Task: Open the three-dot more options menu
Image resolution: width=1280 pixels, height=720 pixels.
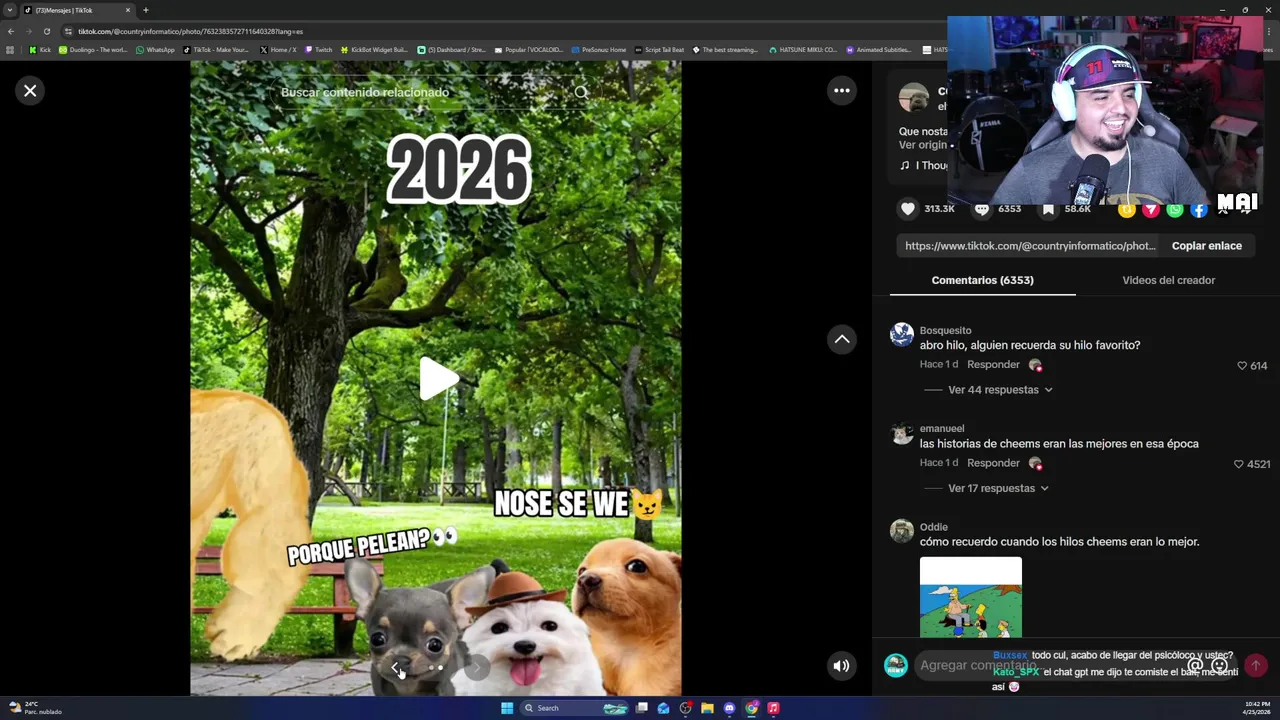Action: (842, 91)
